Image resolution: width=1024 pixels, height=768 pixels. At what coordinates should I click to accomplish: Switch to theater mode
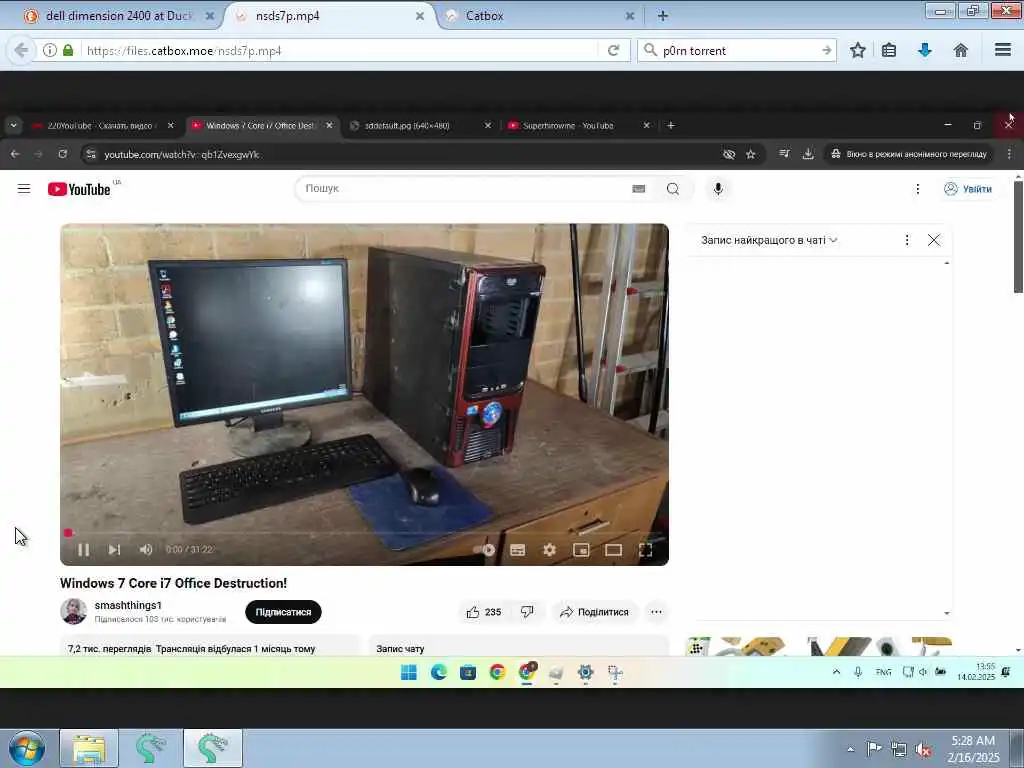point(613,550)
